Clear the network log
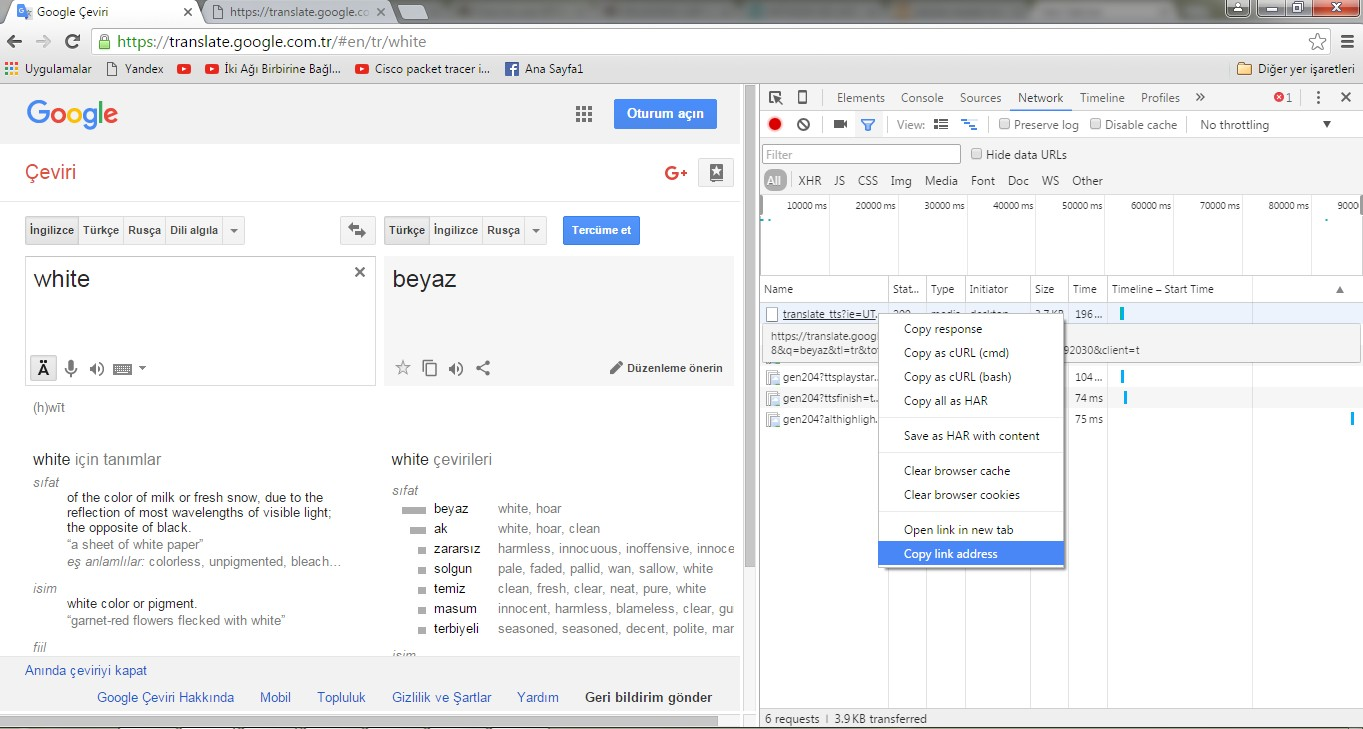The width and height of the screenshot is (1363, 729). click(803, 125)
